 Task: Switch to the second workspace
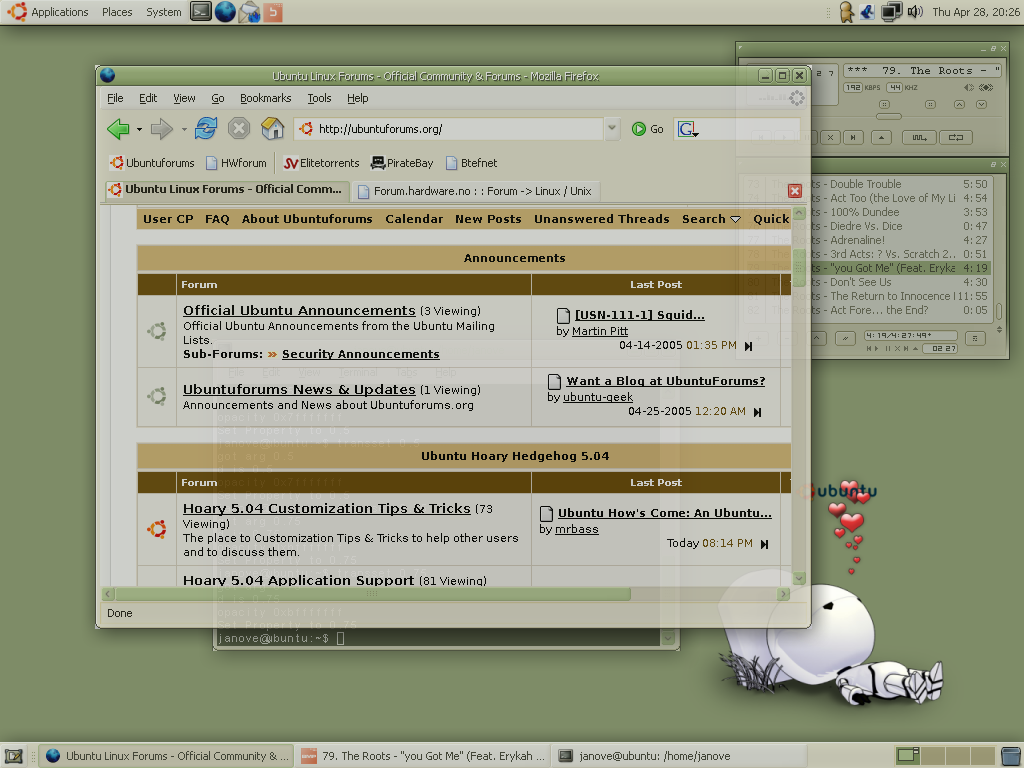[933, 756]
